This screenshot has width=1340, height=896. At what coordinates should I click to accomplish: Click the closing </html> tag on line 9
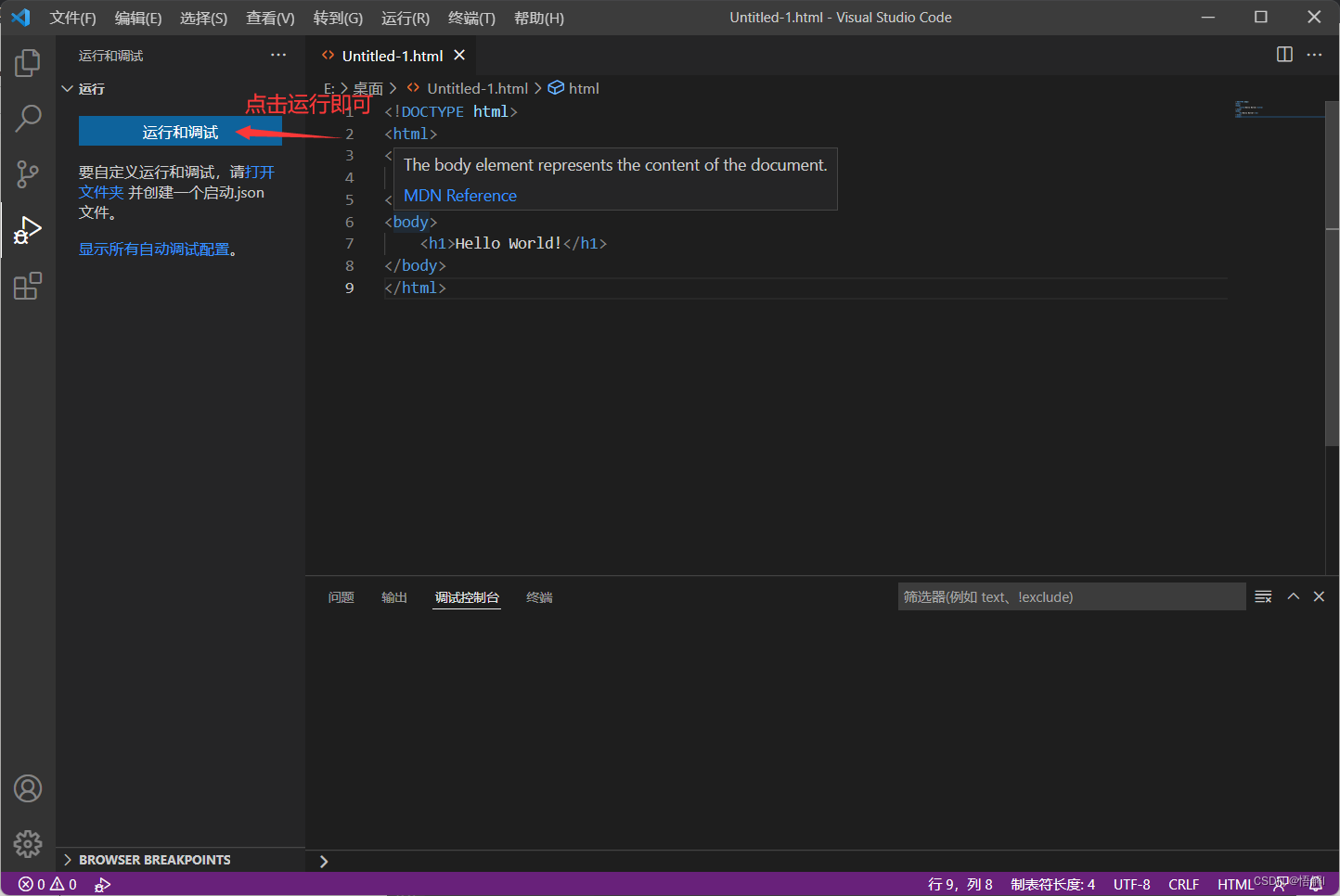coord(415,288)
